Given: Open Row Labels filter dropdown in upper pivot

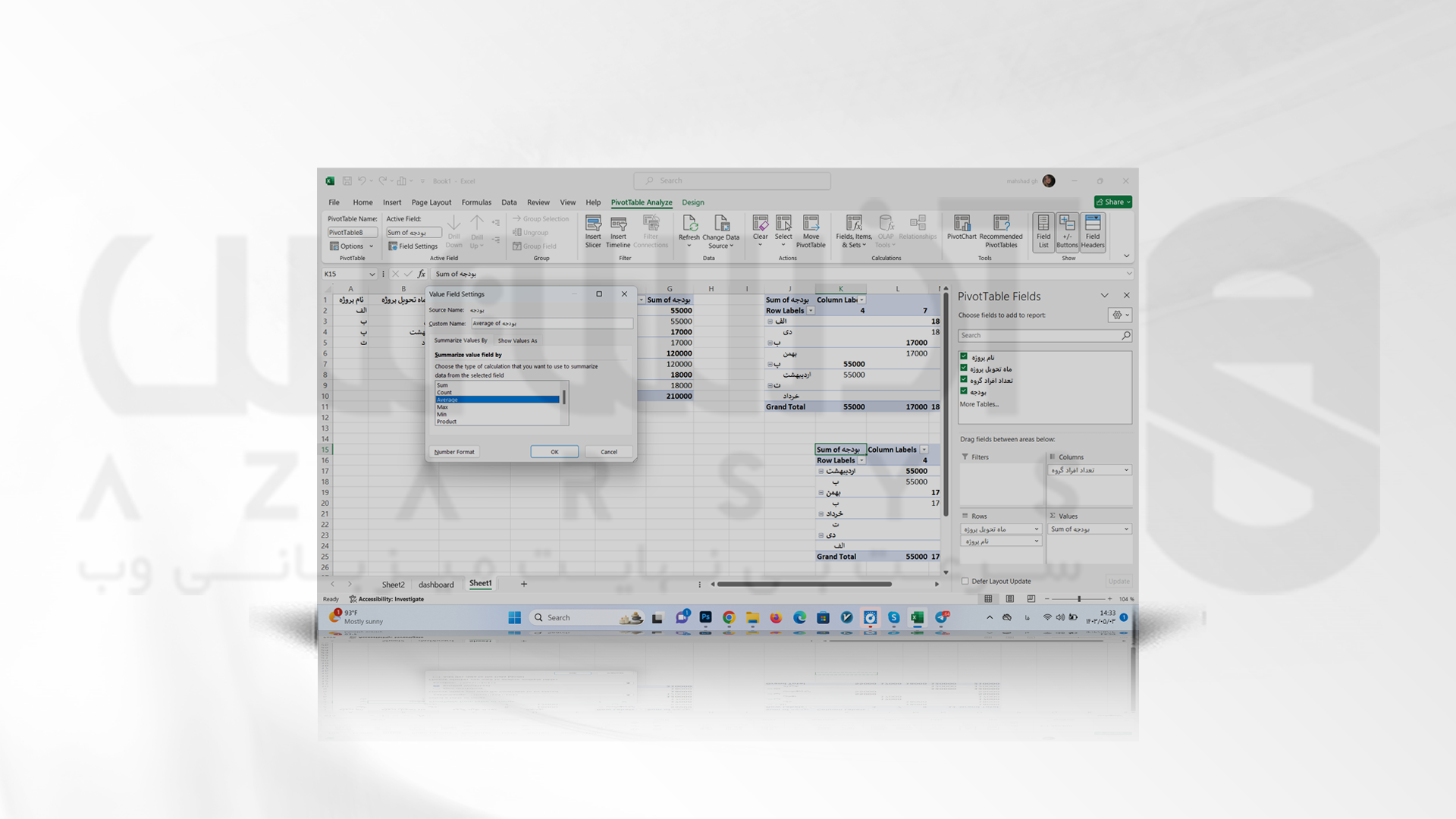Looking at the screenshot, I should click(811, 311).
